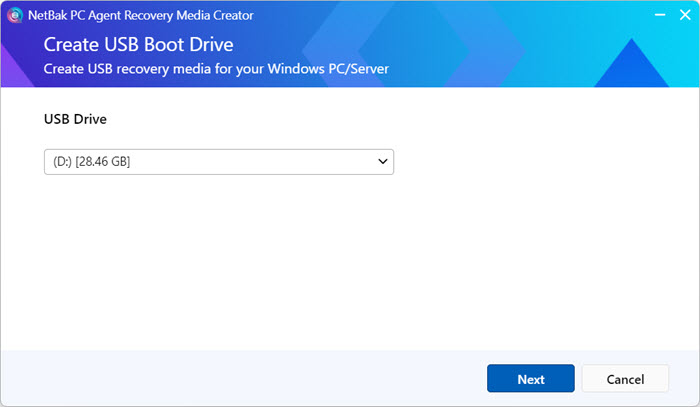Click the window title text in title bar
This screenshot has height=407, width=700.
tap(140, 15)
